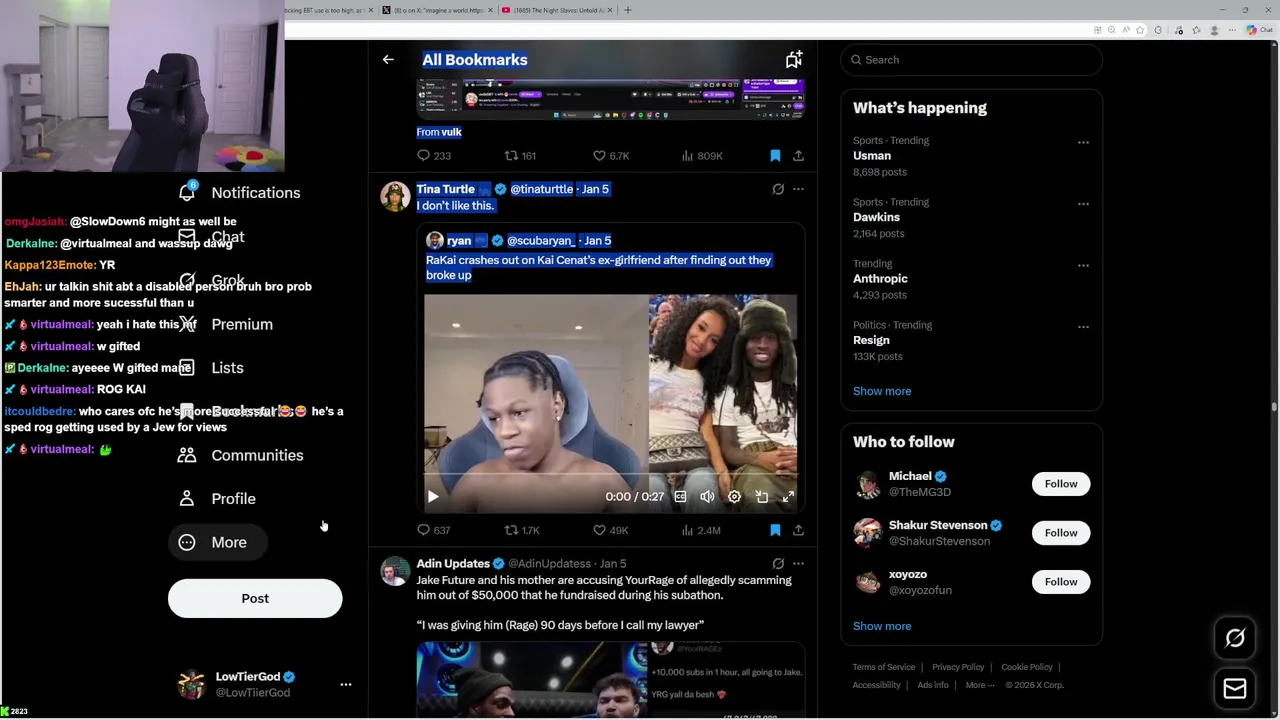Open Tina Turtle's profile avatar
The height and width of the screenshot is (720, 1280).
pos(395,197)
